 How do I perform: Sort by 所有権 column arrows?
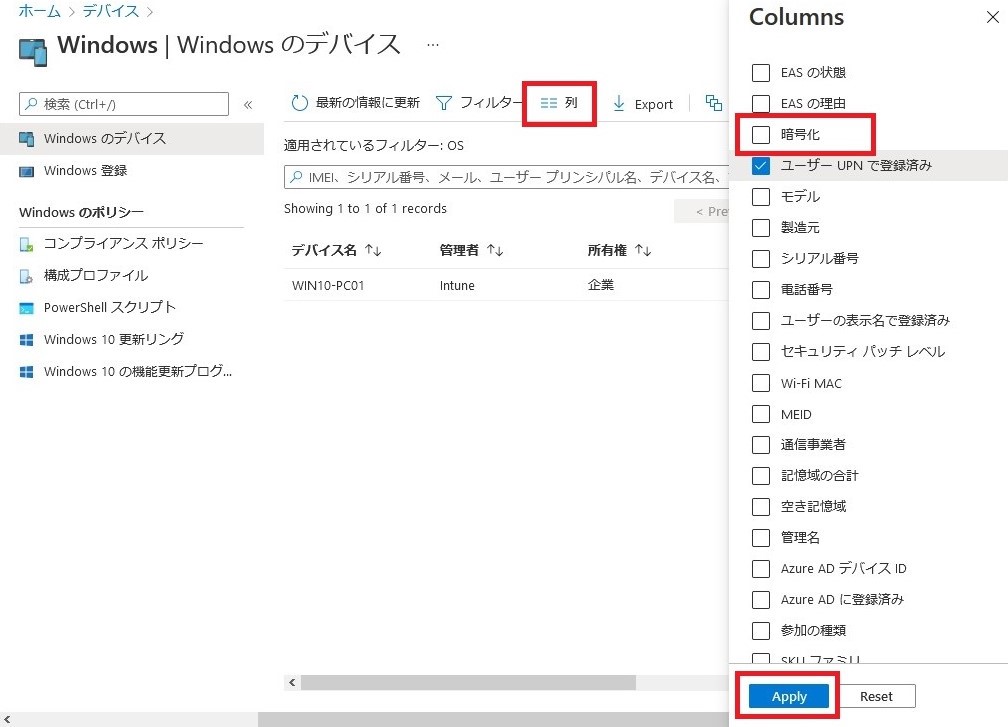coord(644,250)
